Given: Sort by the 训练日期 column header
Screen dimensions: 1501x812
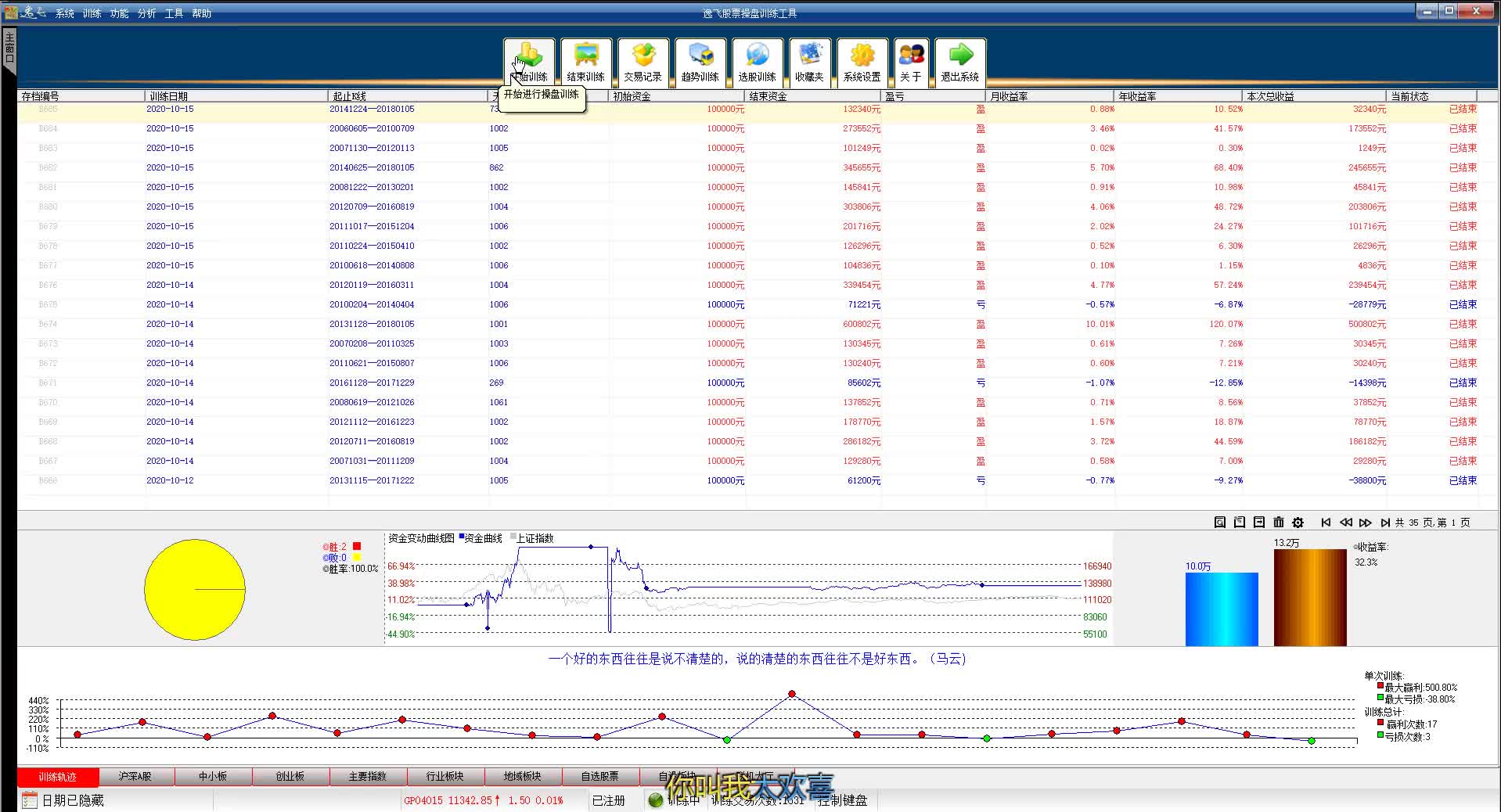Looking at the screenshot, I should [x=236, y=96].
